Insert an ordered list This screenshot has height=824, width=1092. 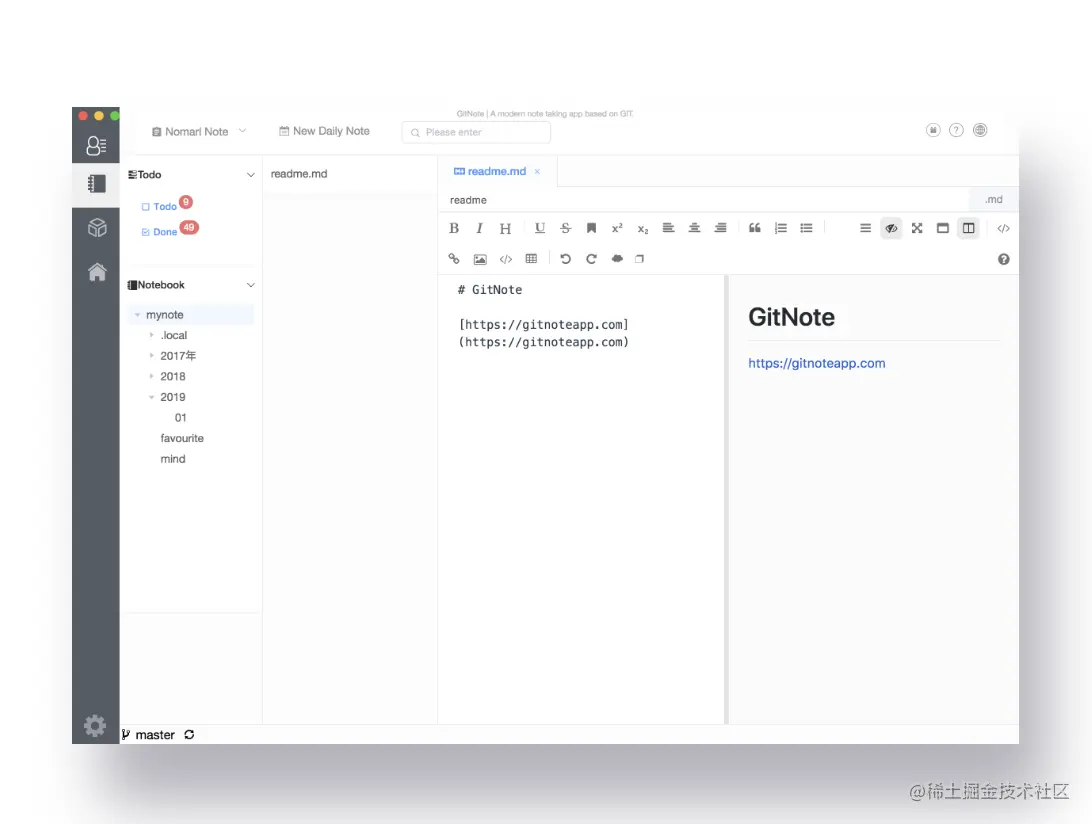click(781, 228)
